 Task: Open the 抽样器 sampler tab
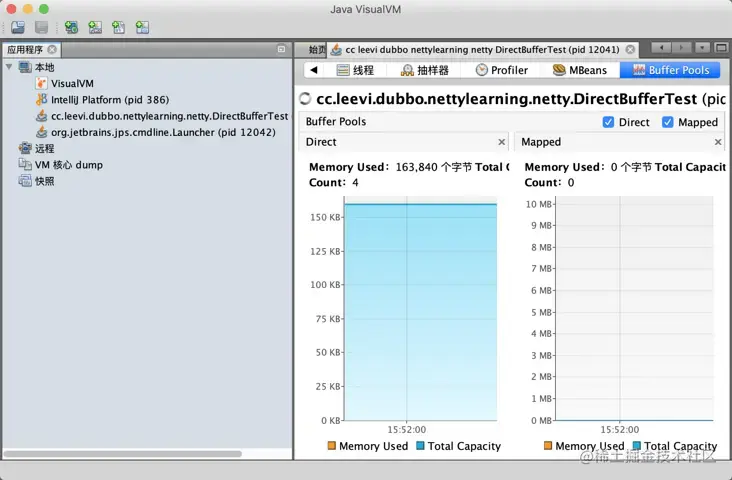pyautogui.click(x=424, y=70)
